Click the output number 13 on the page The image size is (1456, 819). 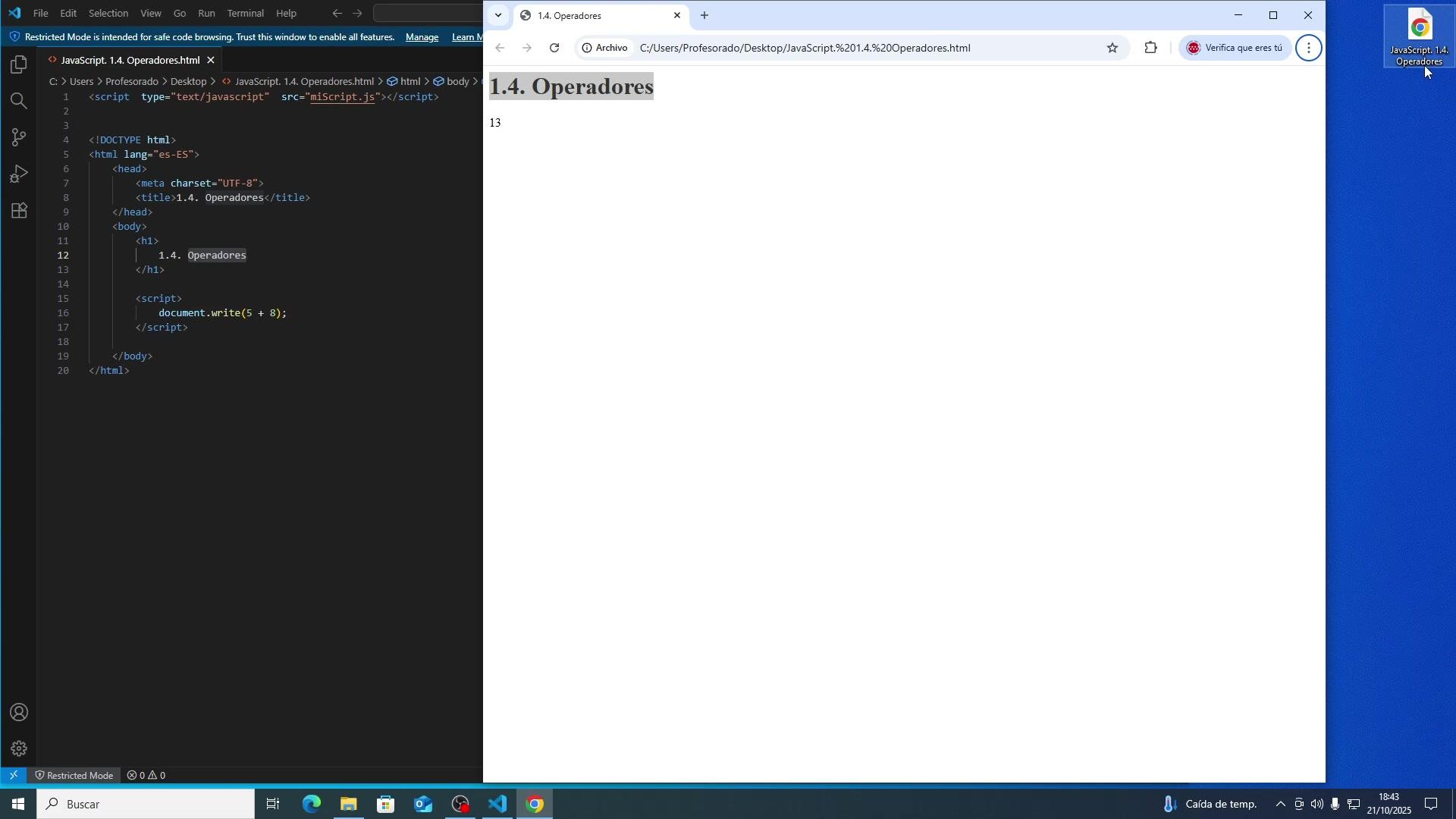tap(495, 123)
